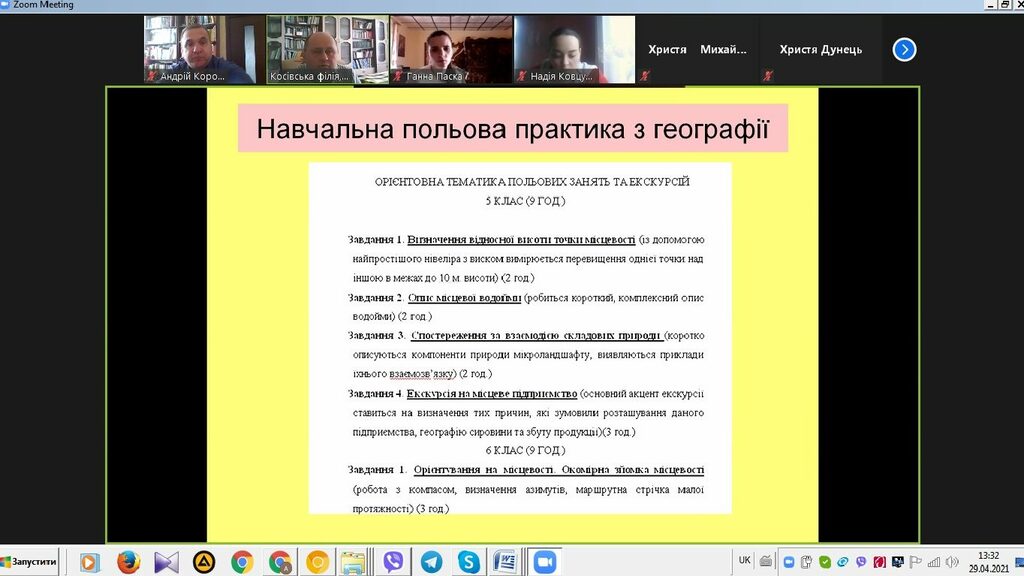The height and width of the screenshot is (576, 1024).
Task: Select Михай... participant tile
Action: (x=722, y=50)
